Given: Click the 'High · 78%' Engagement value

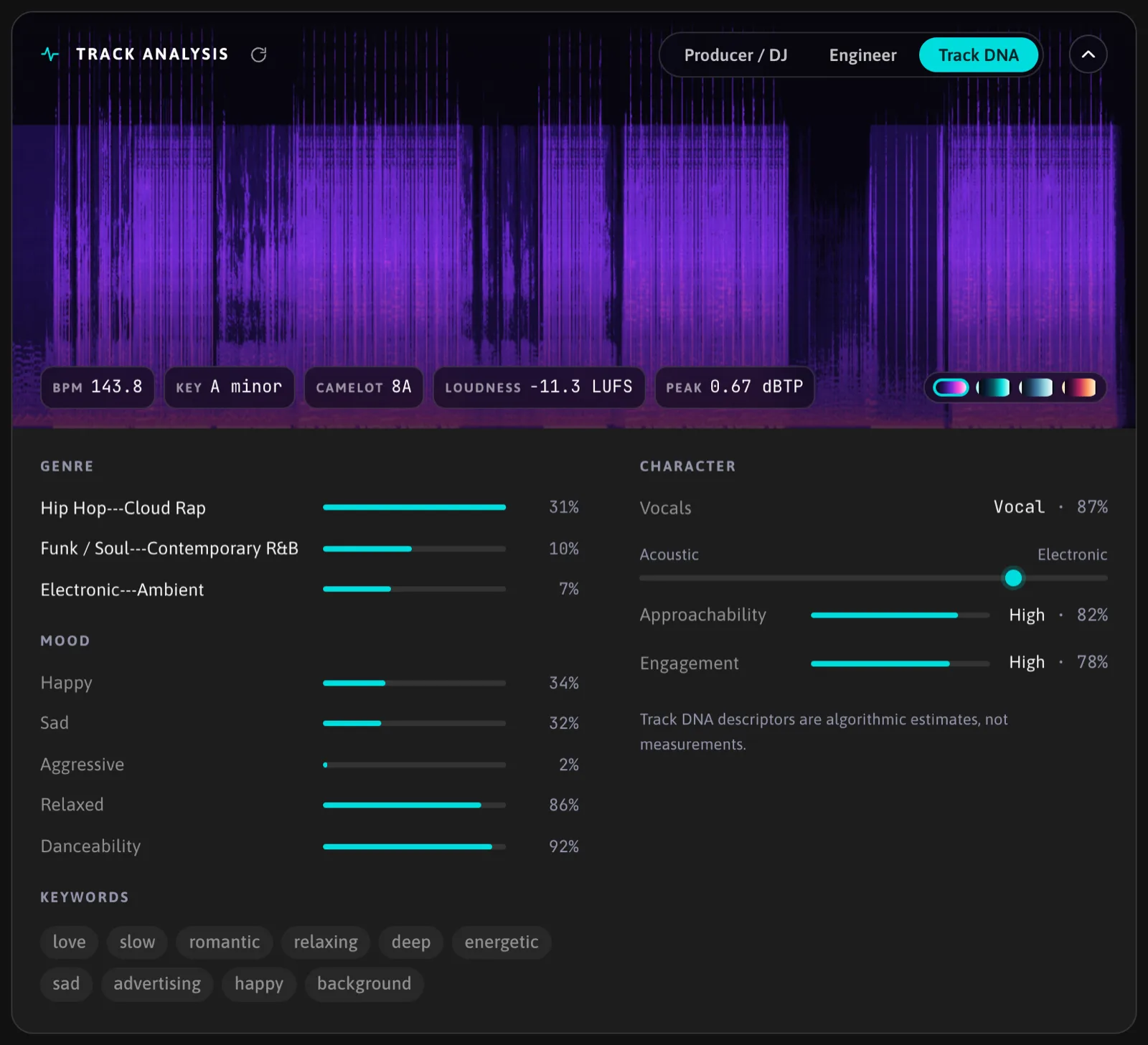Looking at the screenshot, I should pos(1058,662).
